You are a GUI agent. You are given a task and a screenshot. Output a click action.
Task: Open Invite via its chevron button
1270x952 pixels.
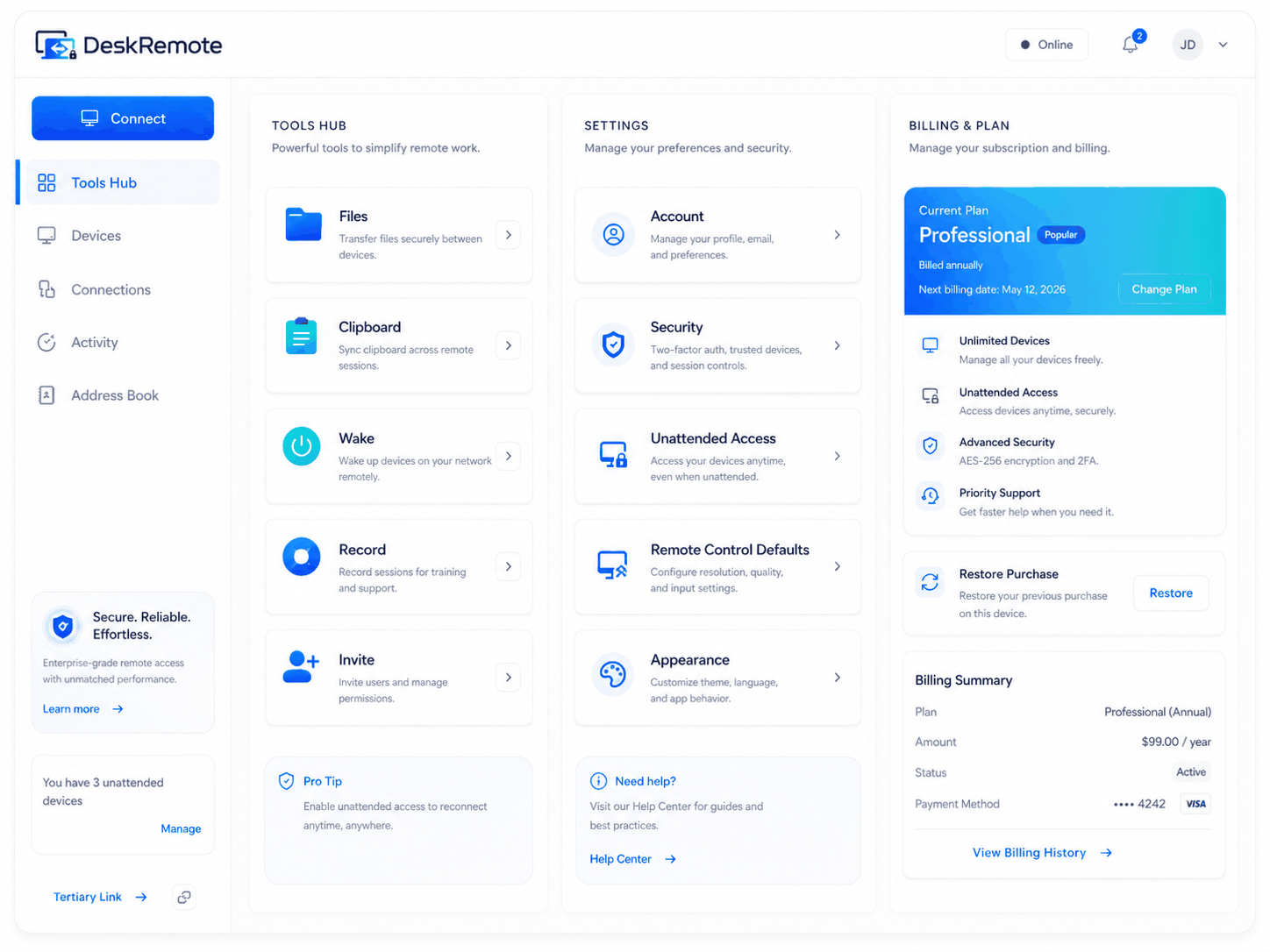point(509,677)
